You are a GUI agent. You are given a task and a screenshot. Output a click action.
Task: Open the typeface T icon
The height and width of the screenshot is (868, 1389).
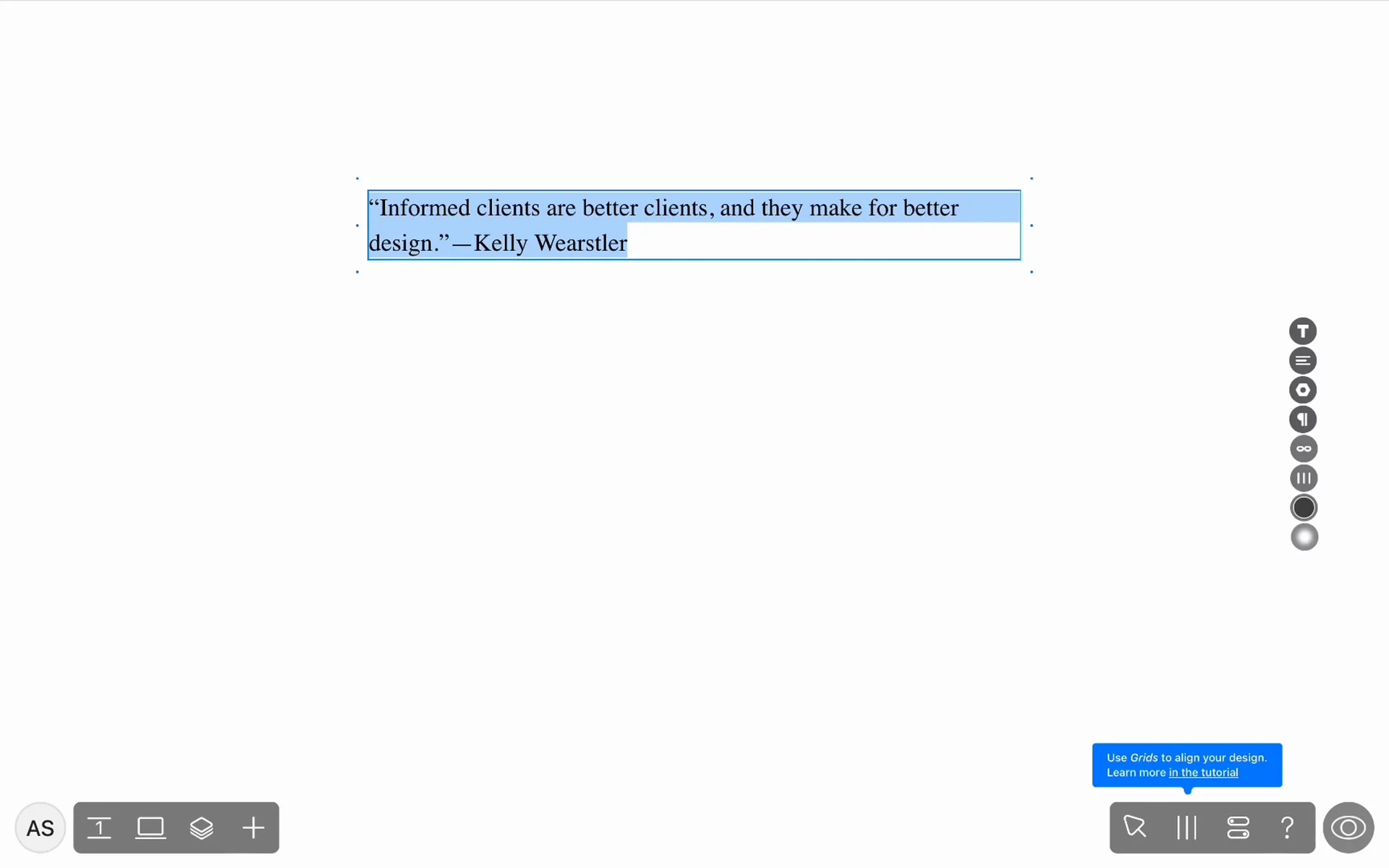1303,331
